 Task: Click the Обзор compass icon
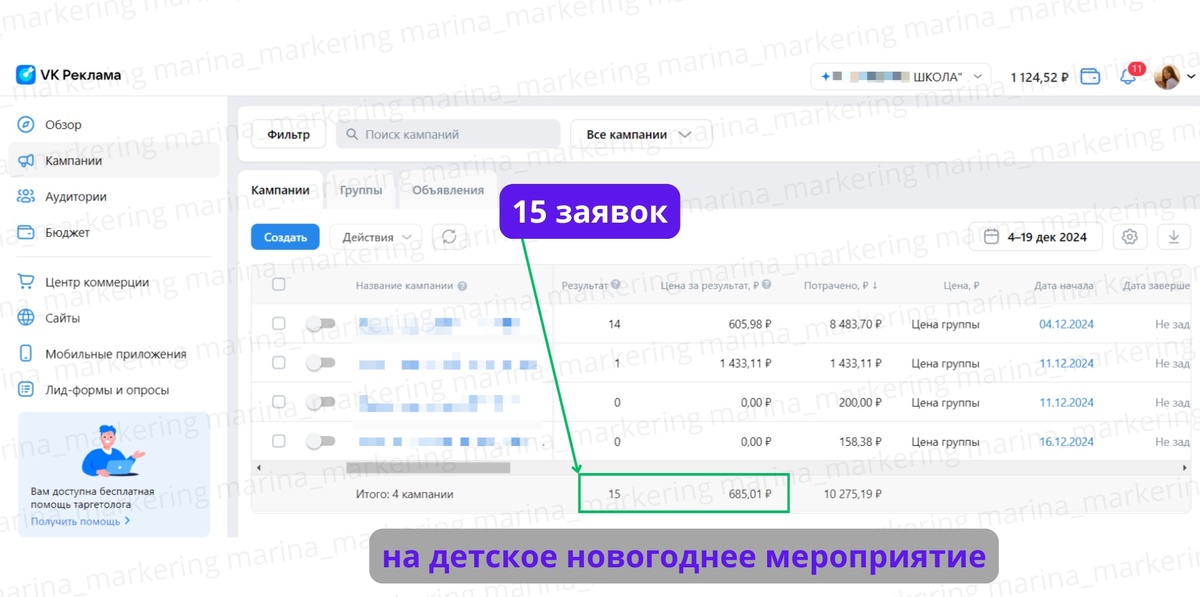click(x=26, y=125)
